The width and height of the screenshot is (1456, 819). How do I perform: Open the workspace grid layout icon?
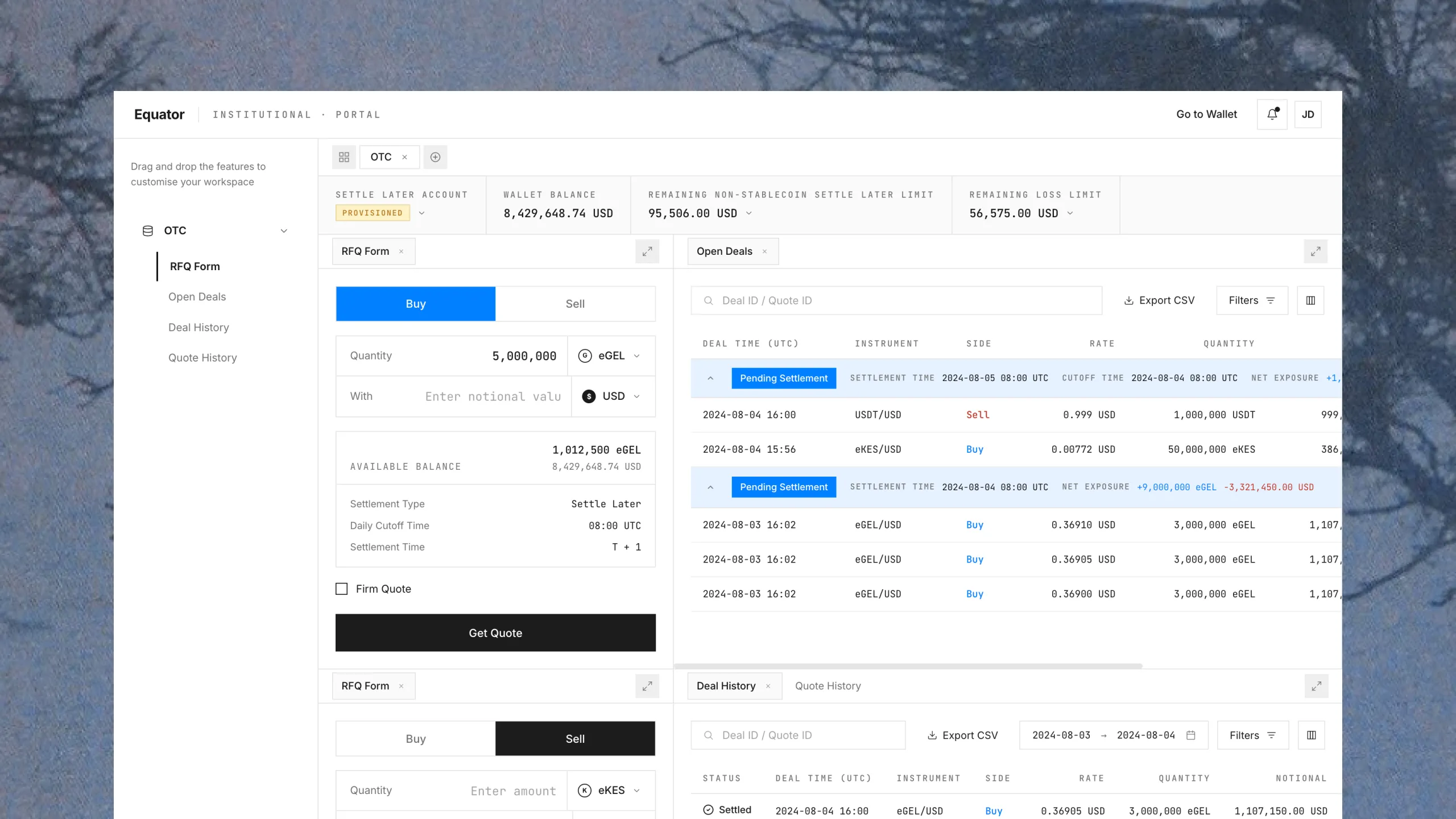[x=344, y=157]
